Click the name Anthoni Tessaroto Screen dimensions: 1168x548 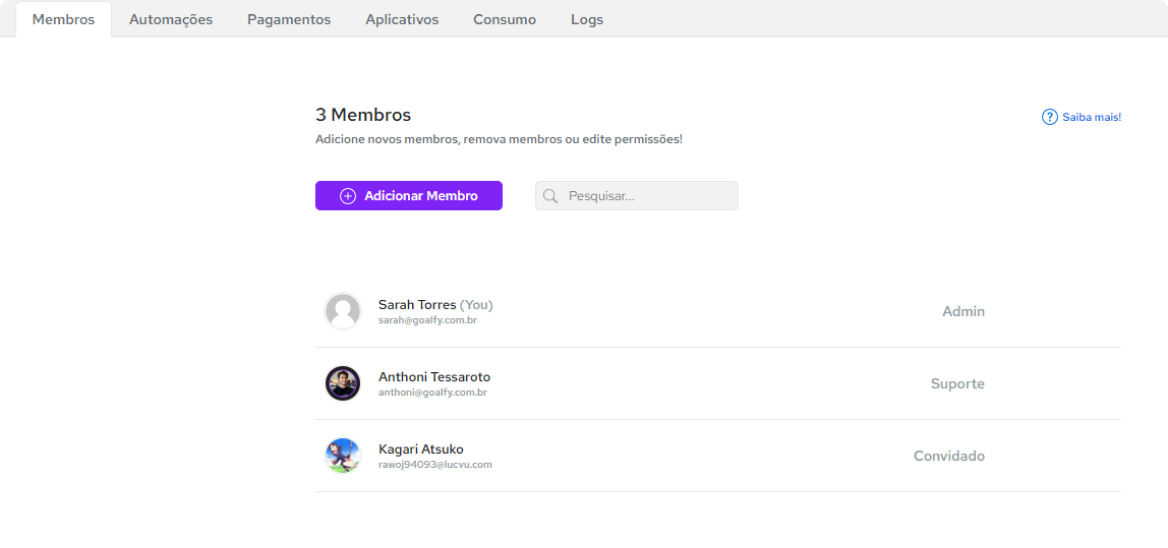pyautogui.click(x=434, y=377)
